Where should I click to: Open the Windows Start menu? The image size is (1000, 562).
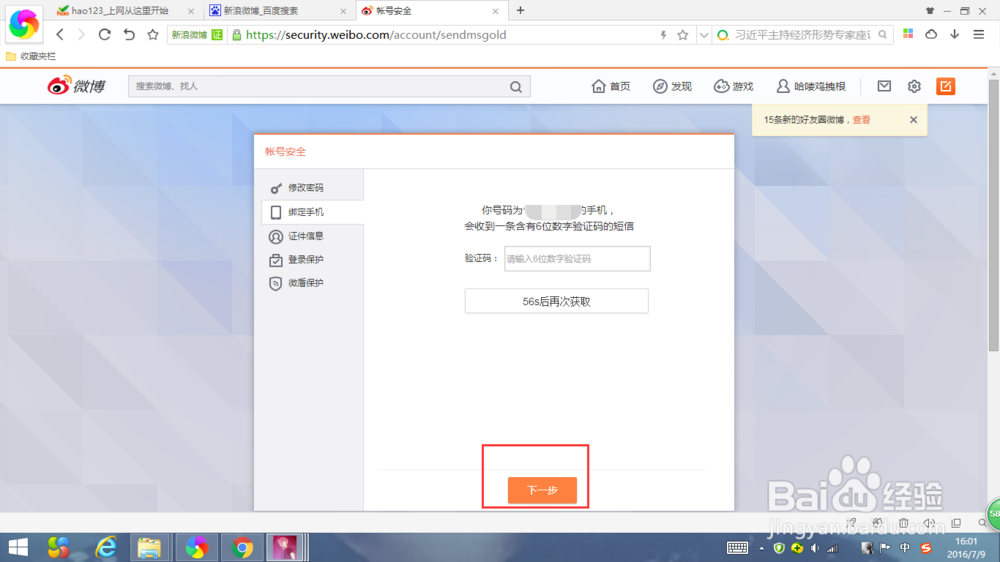[x=18, y=547]
